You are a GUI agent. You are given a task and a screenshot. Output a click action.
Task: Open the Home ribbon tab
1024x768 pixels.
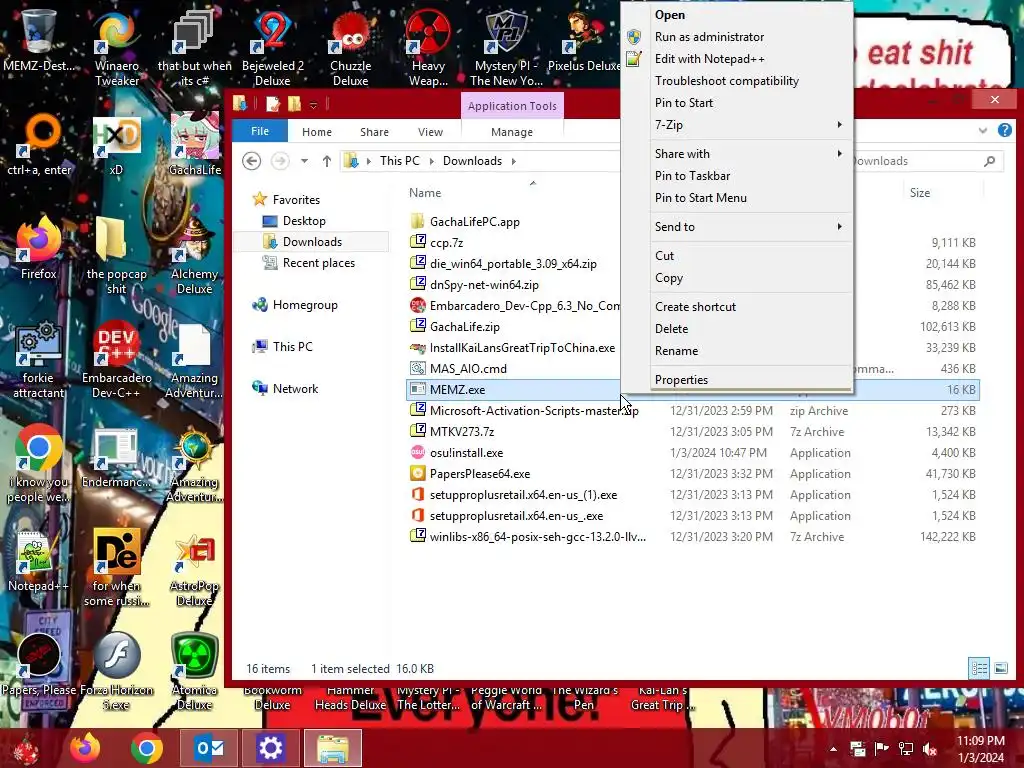tap(317, 131)
